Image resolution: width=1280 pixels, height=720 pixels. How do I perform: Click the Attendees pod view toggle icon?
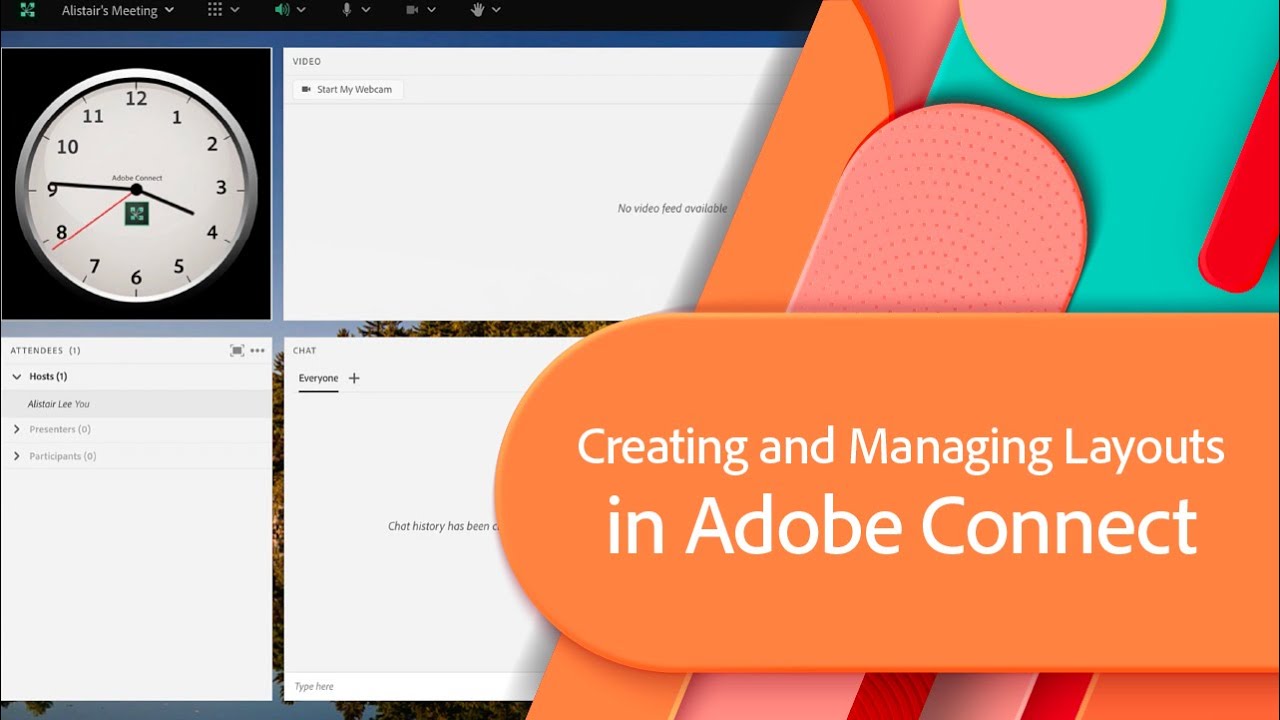tap(237, 351)
